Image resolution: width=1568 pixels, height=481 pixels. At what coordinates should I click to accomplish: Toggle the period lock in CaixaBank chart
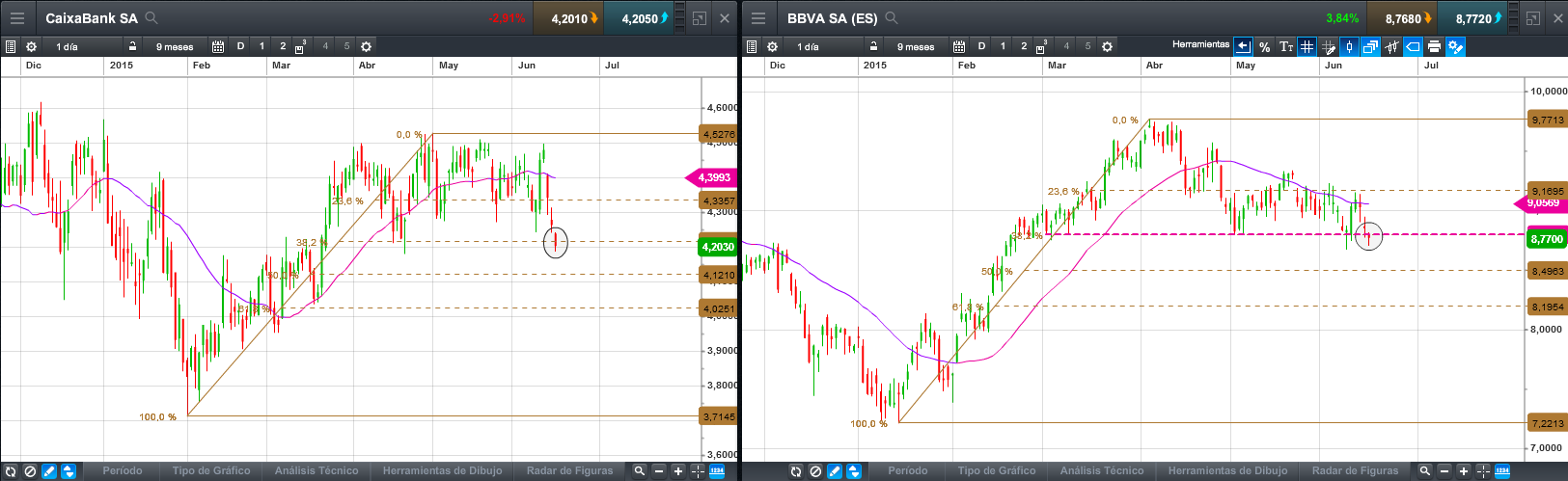[132, 46]
